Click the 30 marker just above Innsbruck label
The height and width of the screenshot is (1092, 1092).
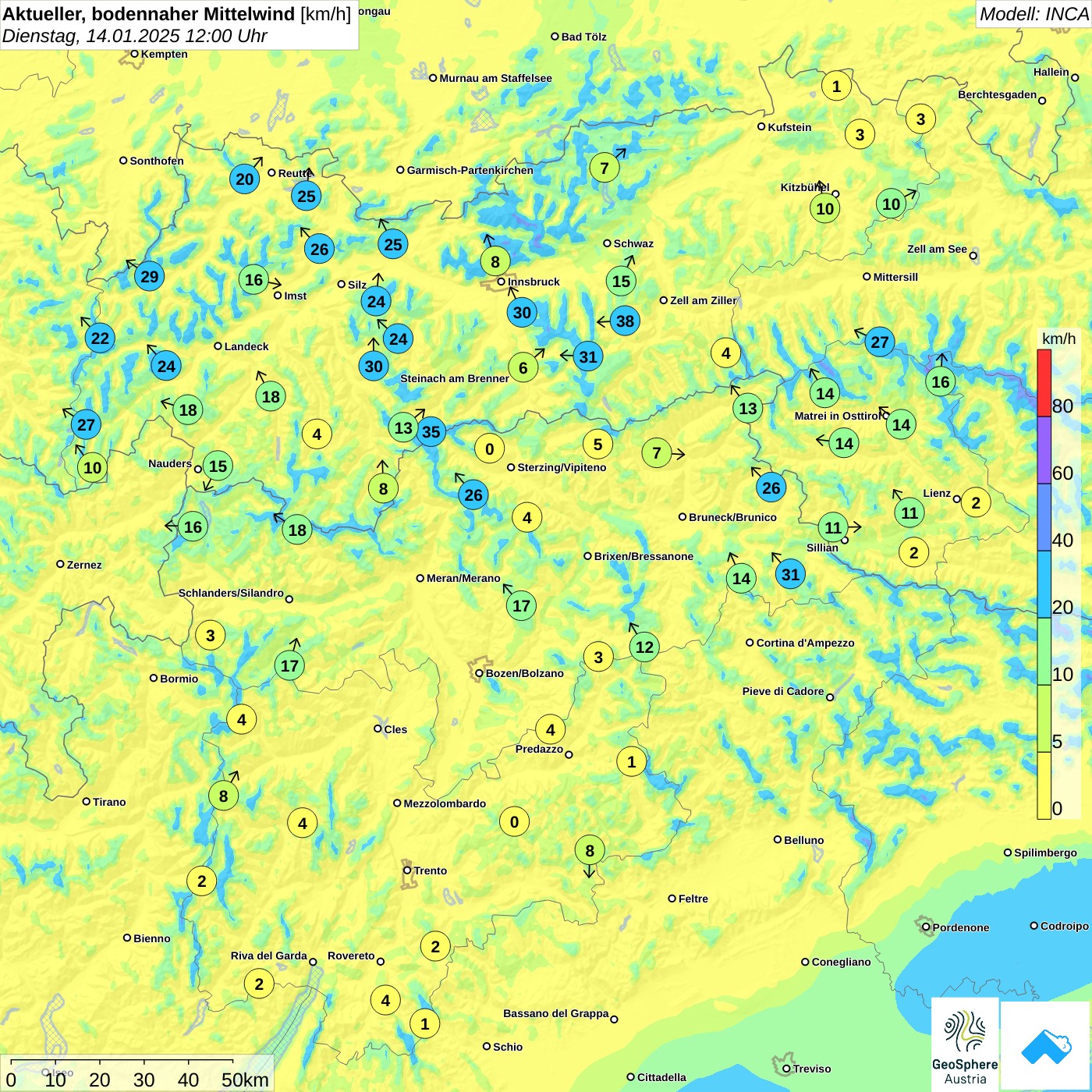522,313
